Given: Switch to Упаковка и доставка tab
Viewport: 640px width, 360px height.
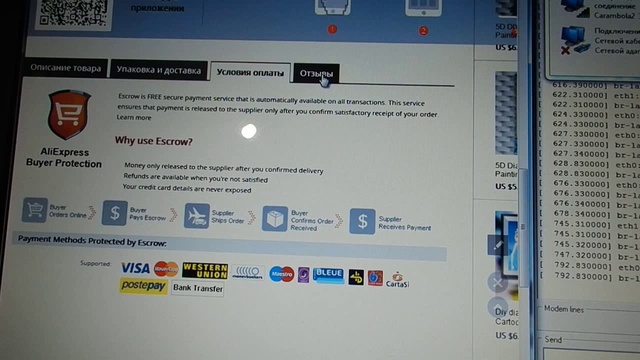Looking at the screenshot, I should click(159, 70).
